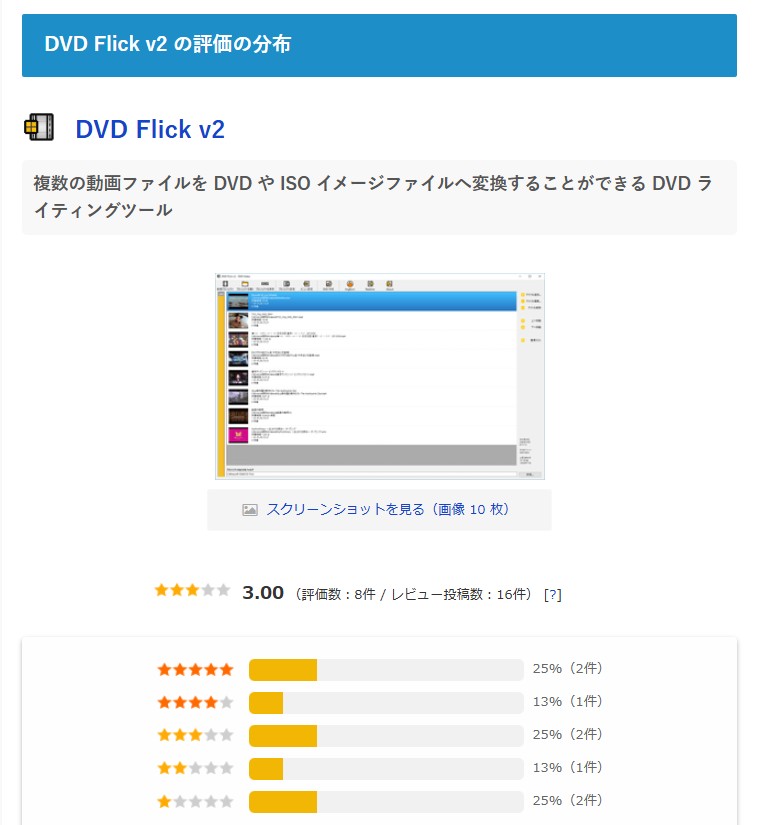Click the three-star distribution bar
The image size is (759, 825).
[386, 736]
